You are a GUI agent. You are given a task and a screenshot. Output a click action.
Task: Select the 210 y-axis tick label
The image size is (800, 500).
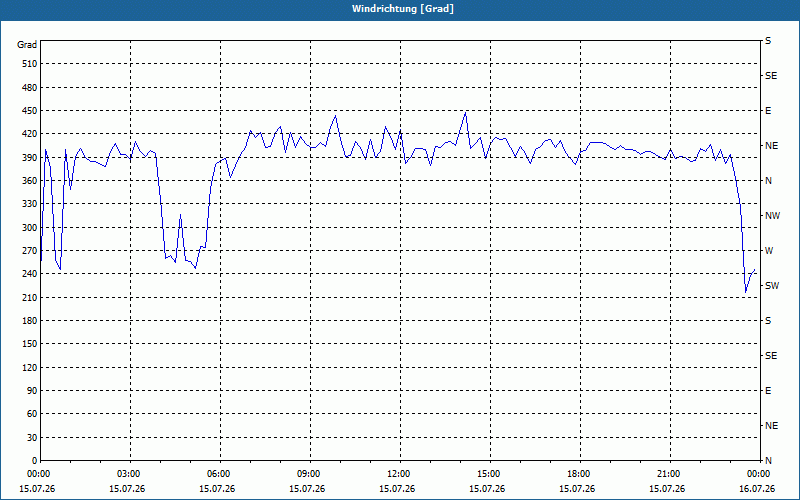[x=30, y=297]
